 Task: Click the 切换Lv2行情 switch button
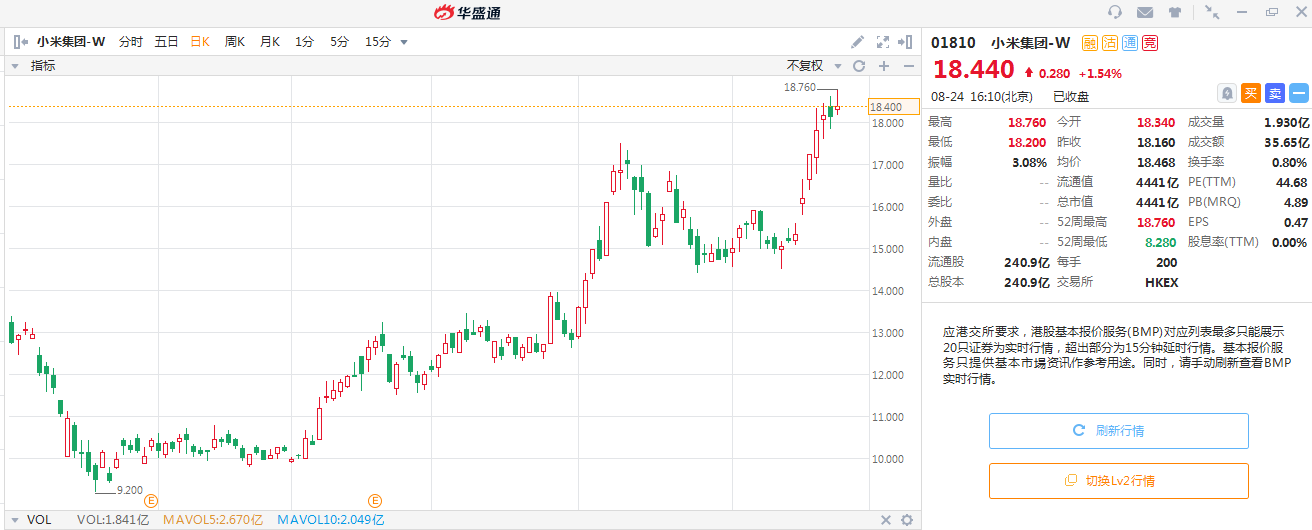tap(1118, 481)
